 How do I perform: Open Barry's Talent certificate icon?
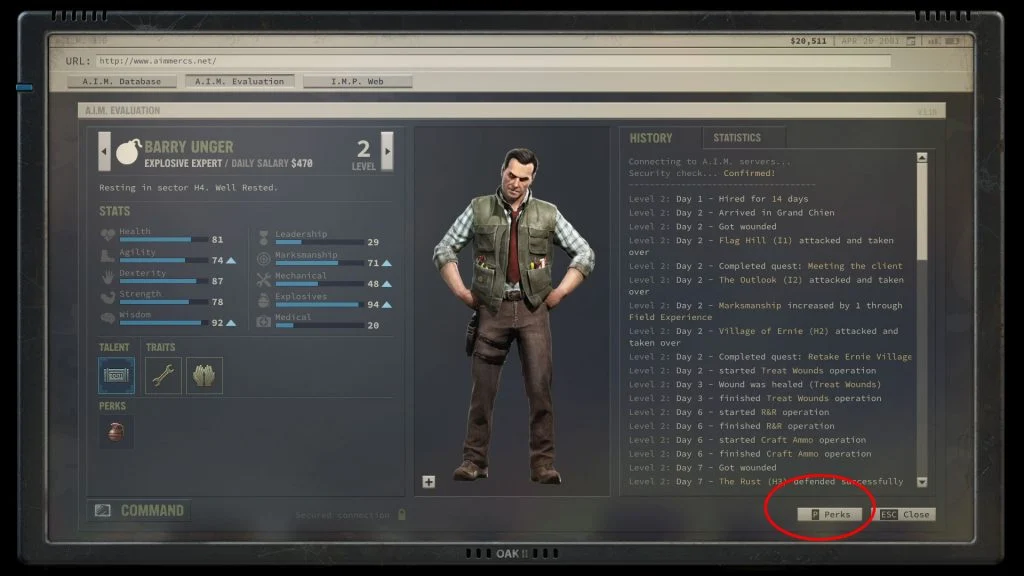point(115,375)
